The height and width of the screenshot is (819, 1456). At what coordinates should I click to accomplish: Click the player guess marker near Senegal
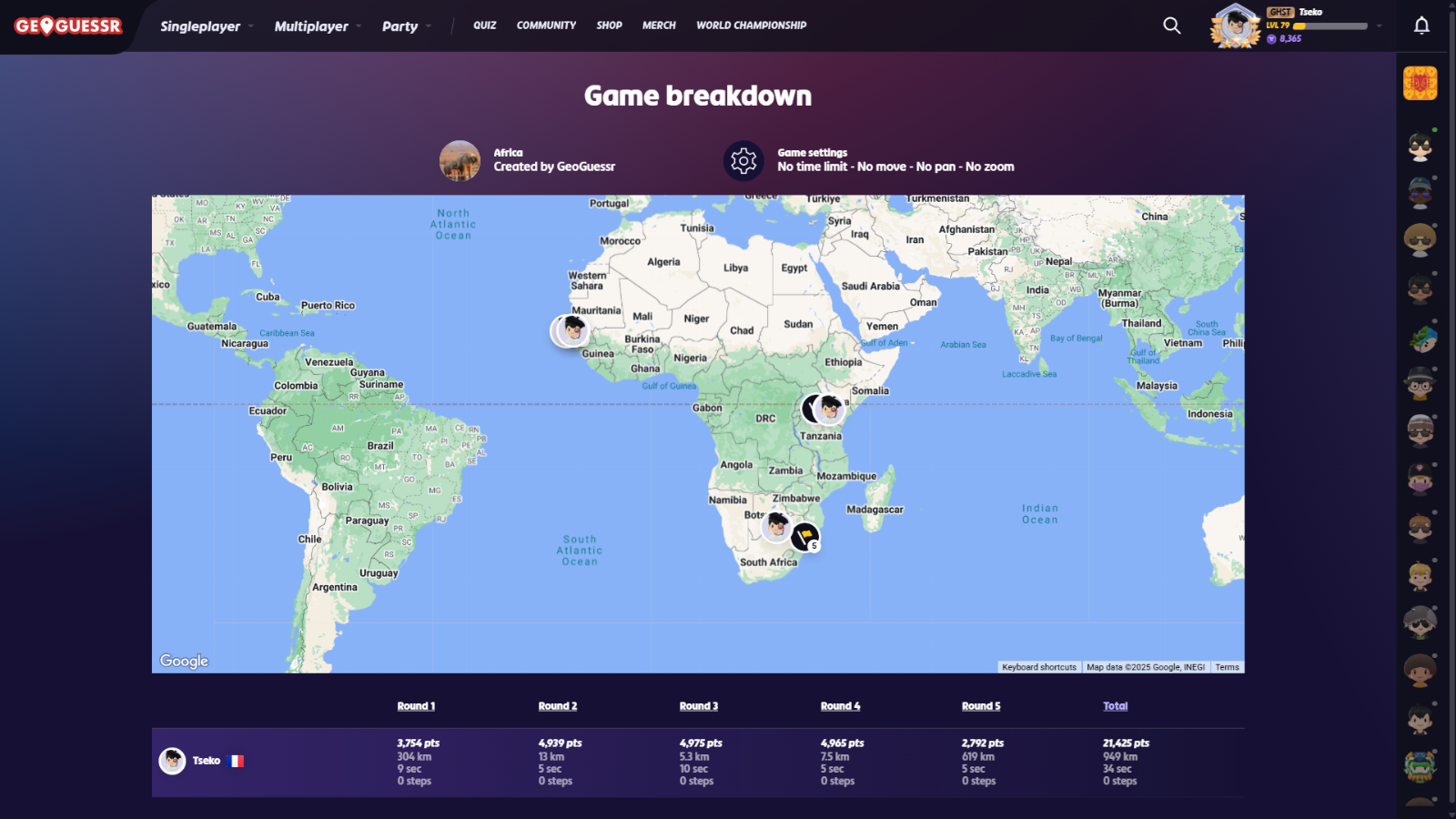pos(573,329)
